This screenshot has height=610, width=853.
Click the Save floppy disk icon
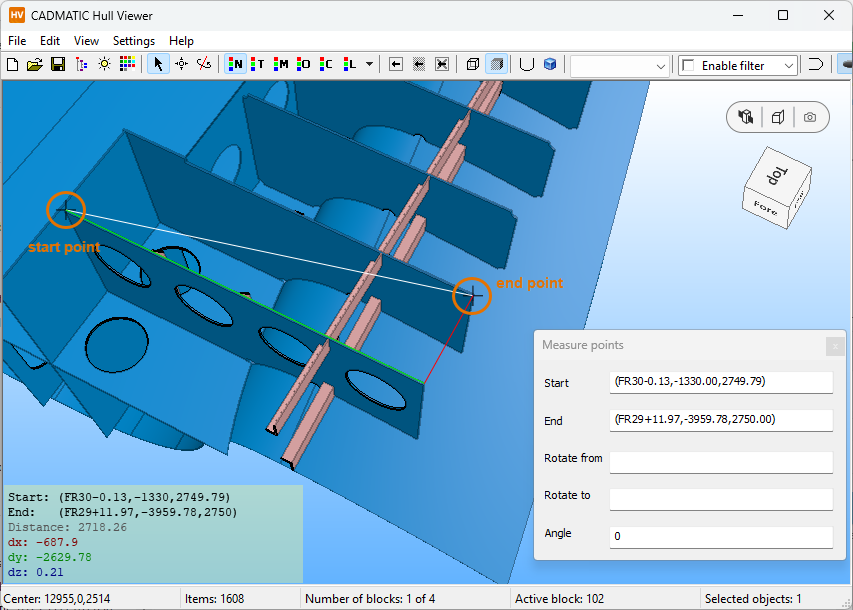[x=57, y=64]
